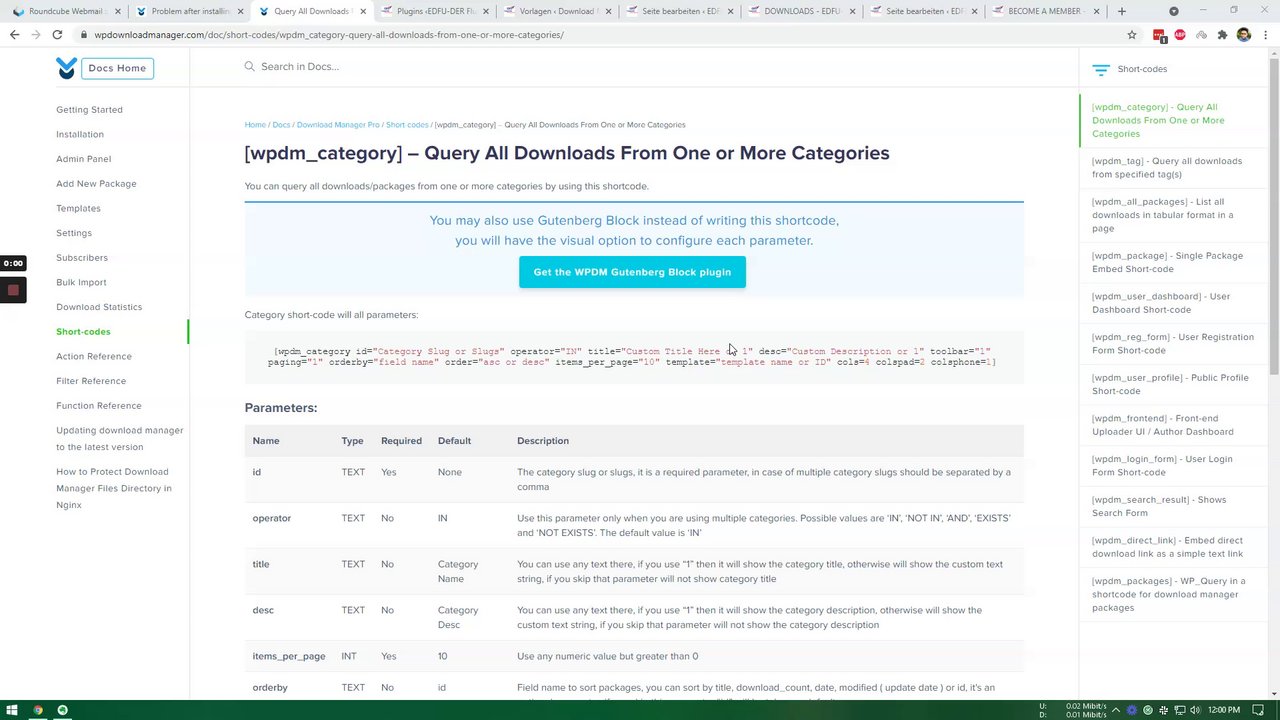Screen dimensions: 1280x720
Task: Open the Subscribers docs section
Action: pyautogui.click(x=82, y=257)
